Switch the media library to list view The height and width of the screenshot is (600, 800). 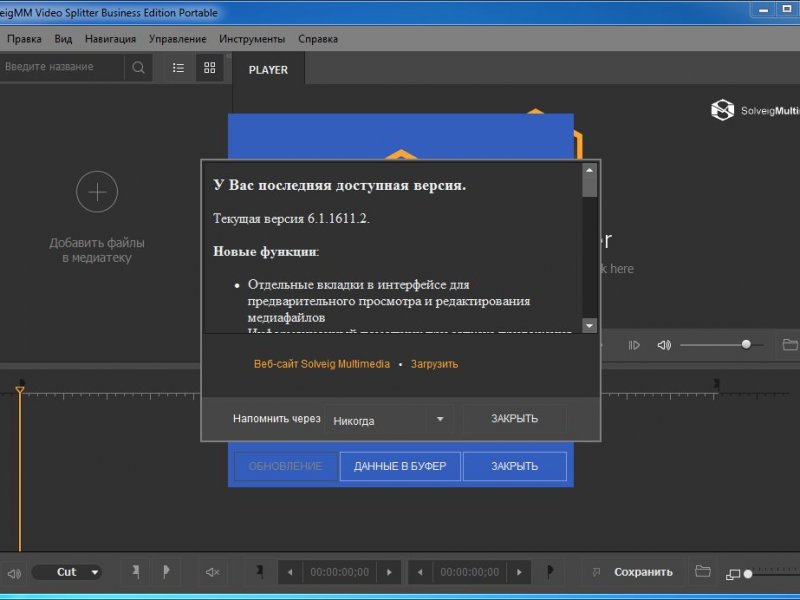pyautogui.click(x=178, y=67)
